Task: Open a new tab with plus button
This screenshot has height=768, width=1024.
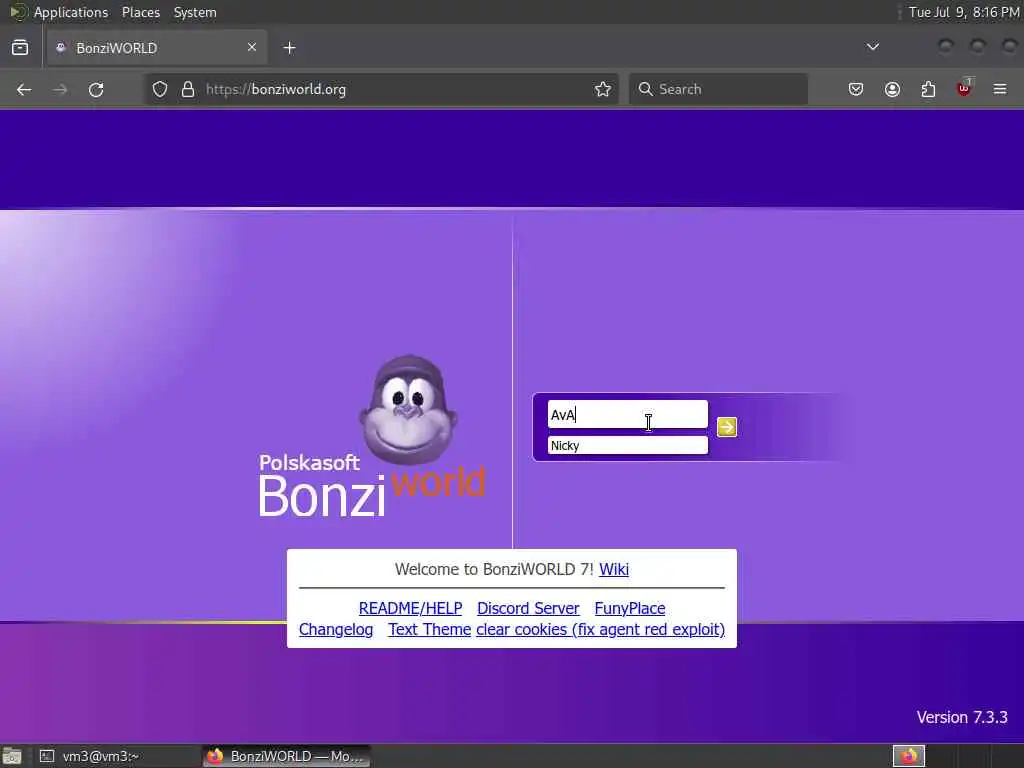Action: pos(289,48)
